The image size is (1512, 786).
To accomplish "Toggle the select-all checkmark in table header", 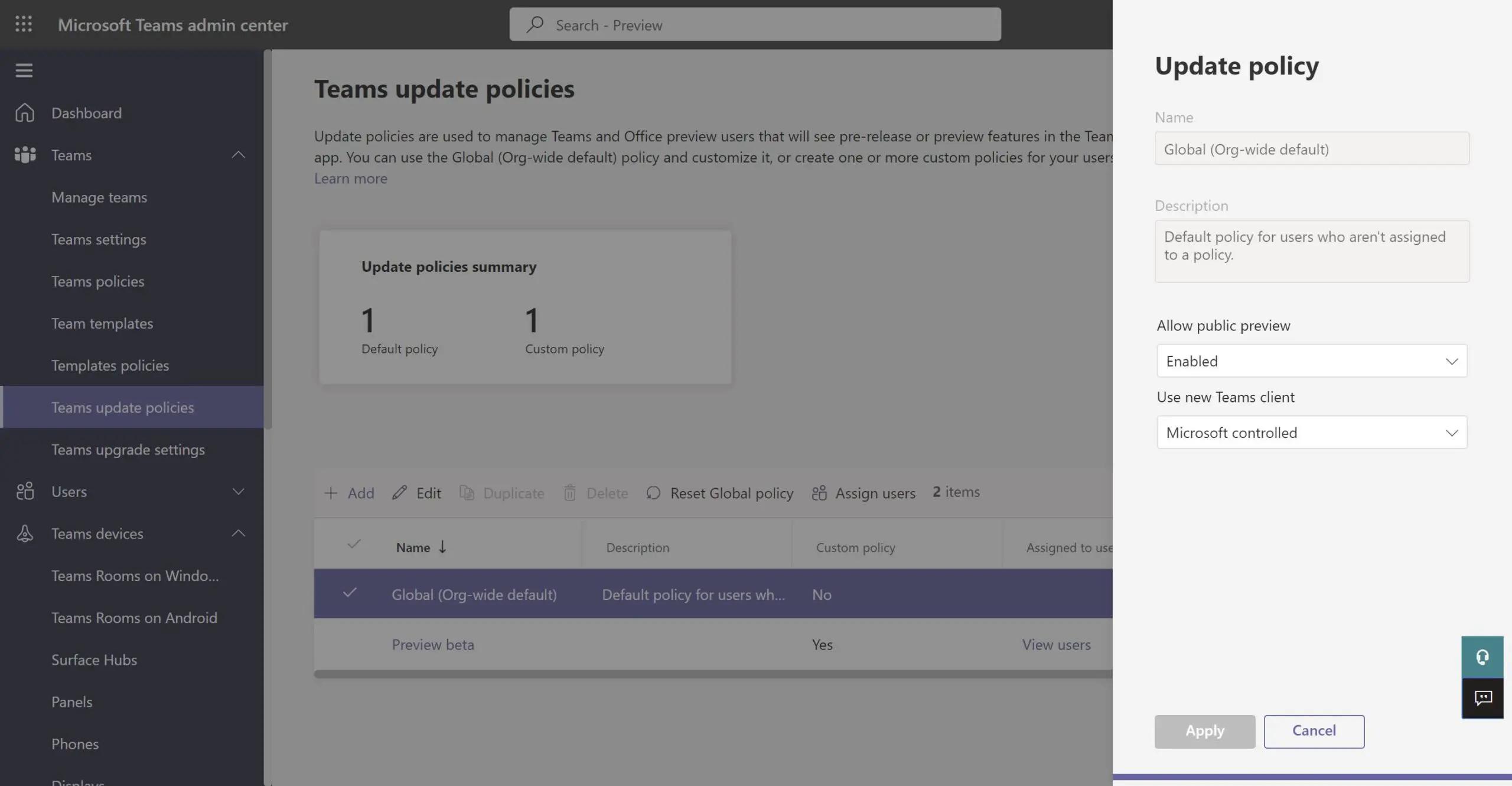I will tap(354, 544).
